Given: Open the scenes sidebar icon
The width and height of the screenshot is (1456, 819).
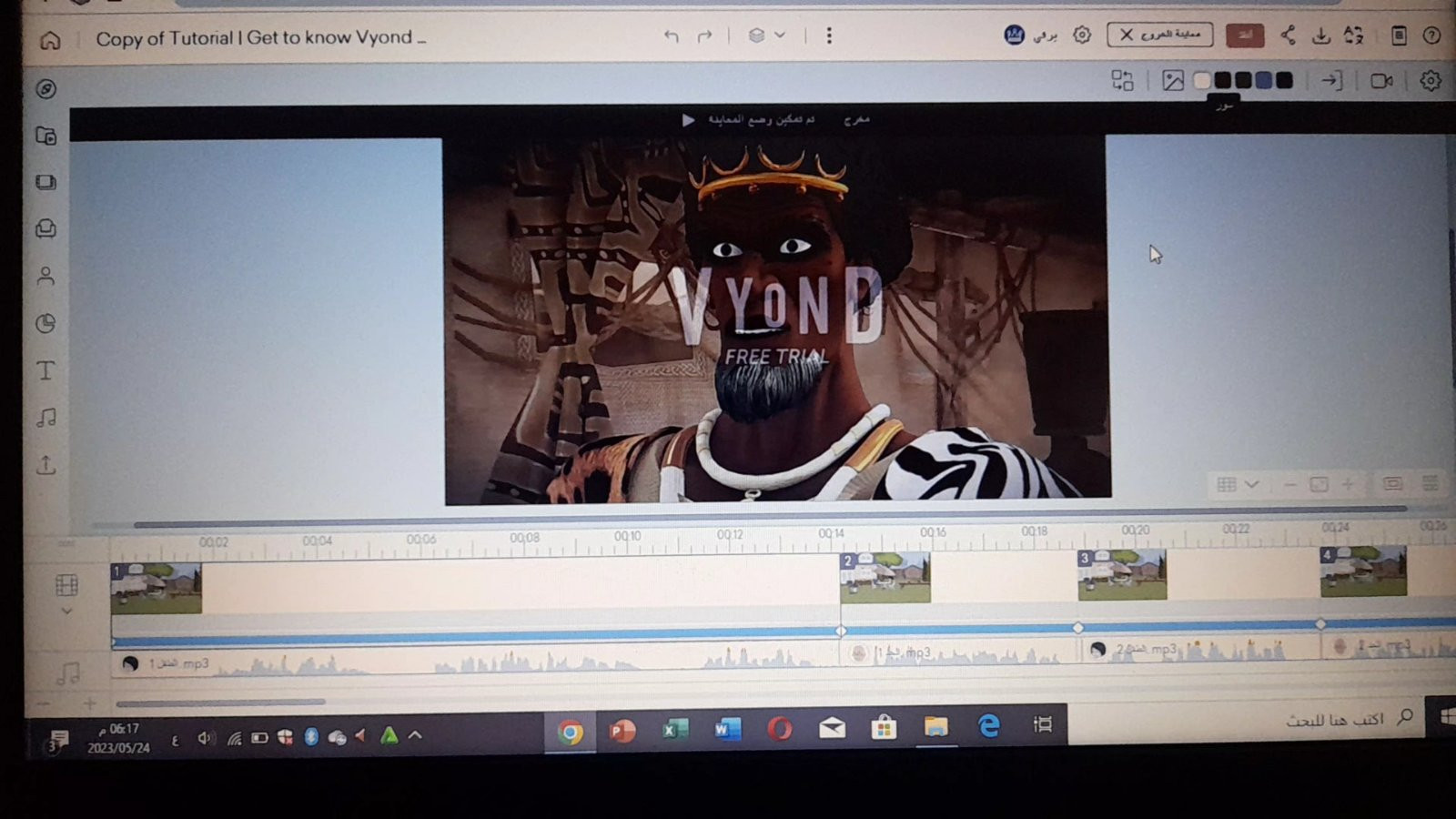Looking at the screenshot, I should pyautogui.click(x=46, y=182).
